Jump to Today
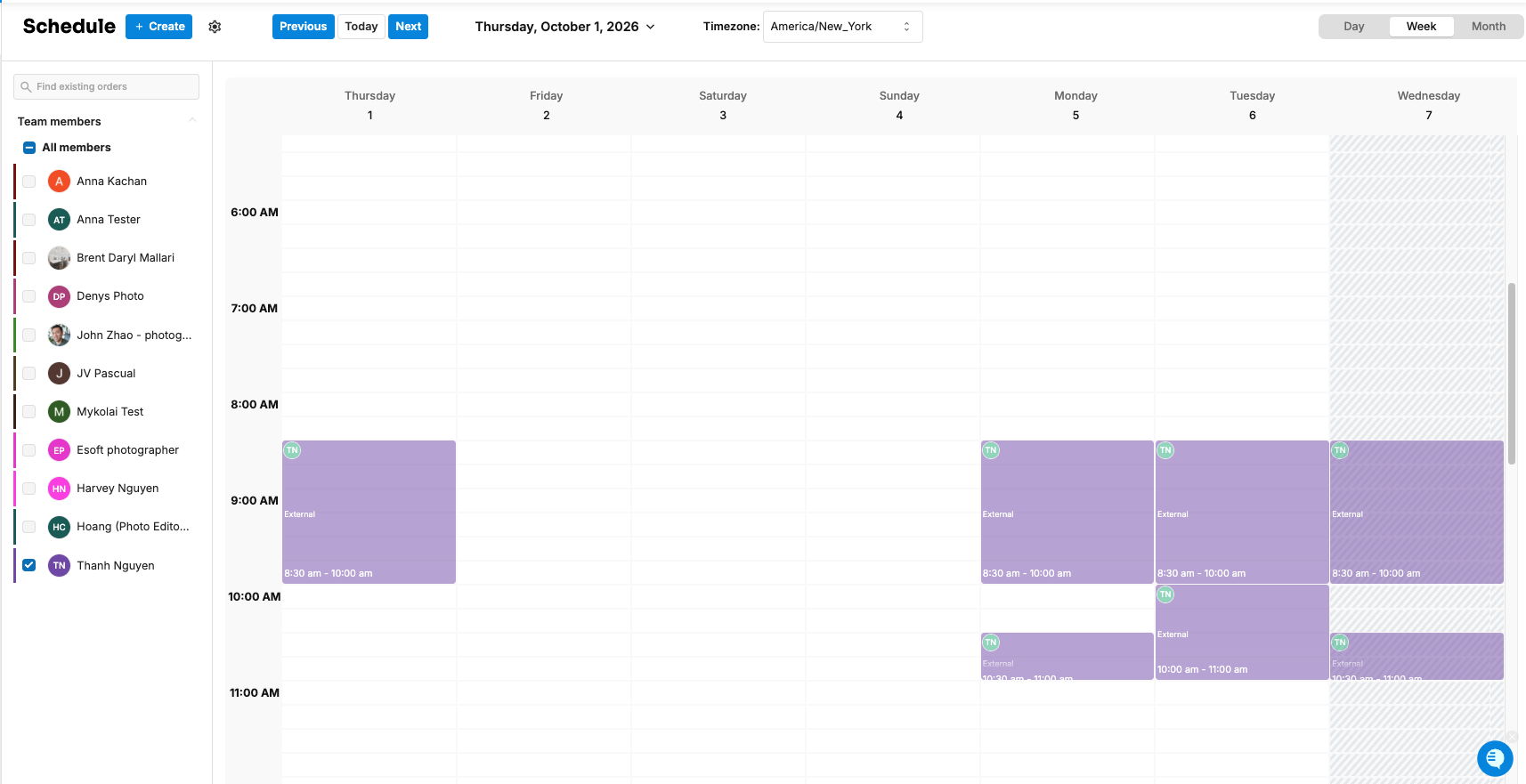This screenshot has width=1526, height=784. coord(361,27)
